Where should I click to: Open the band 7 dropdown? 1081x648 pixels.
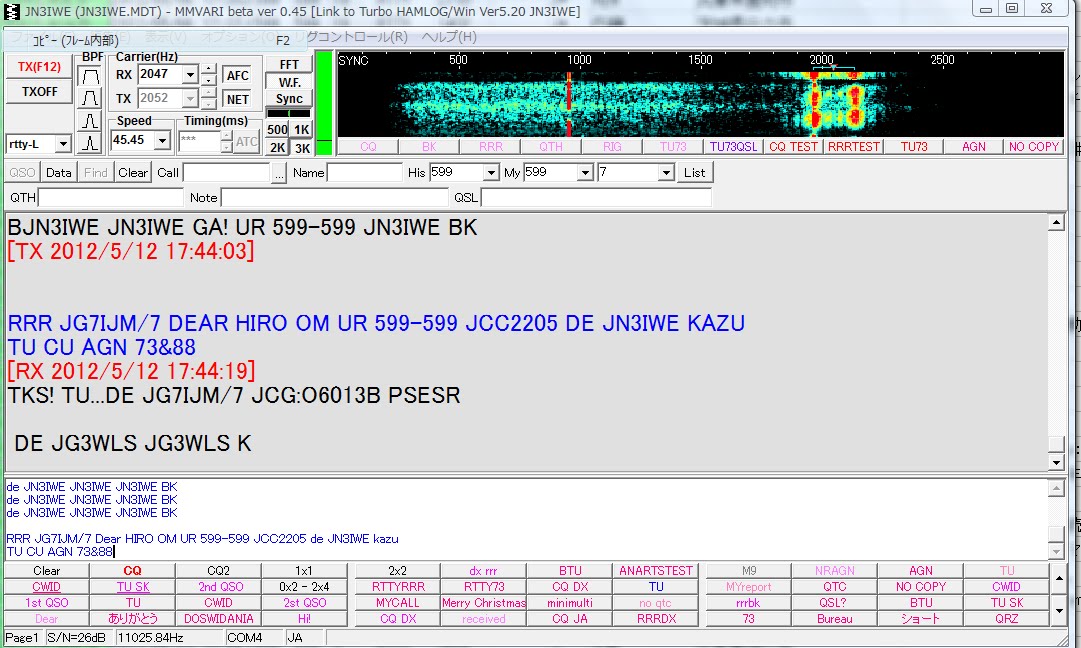pos(665,172)
